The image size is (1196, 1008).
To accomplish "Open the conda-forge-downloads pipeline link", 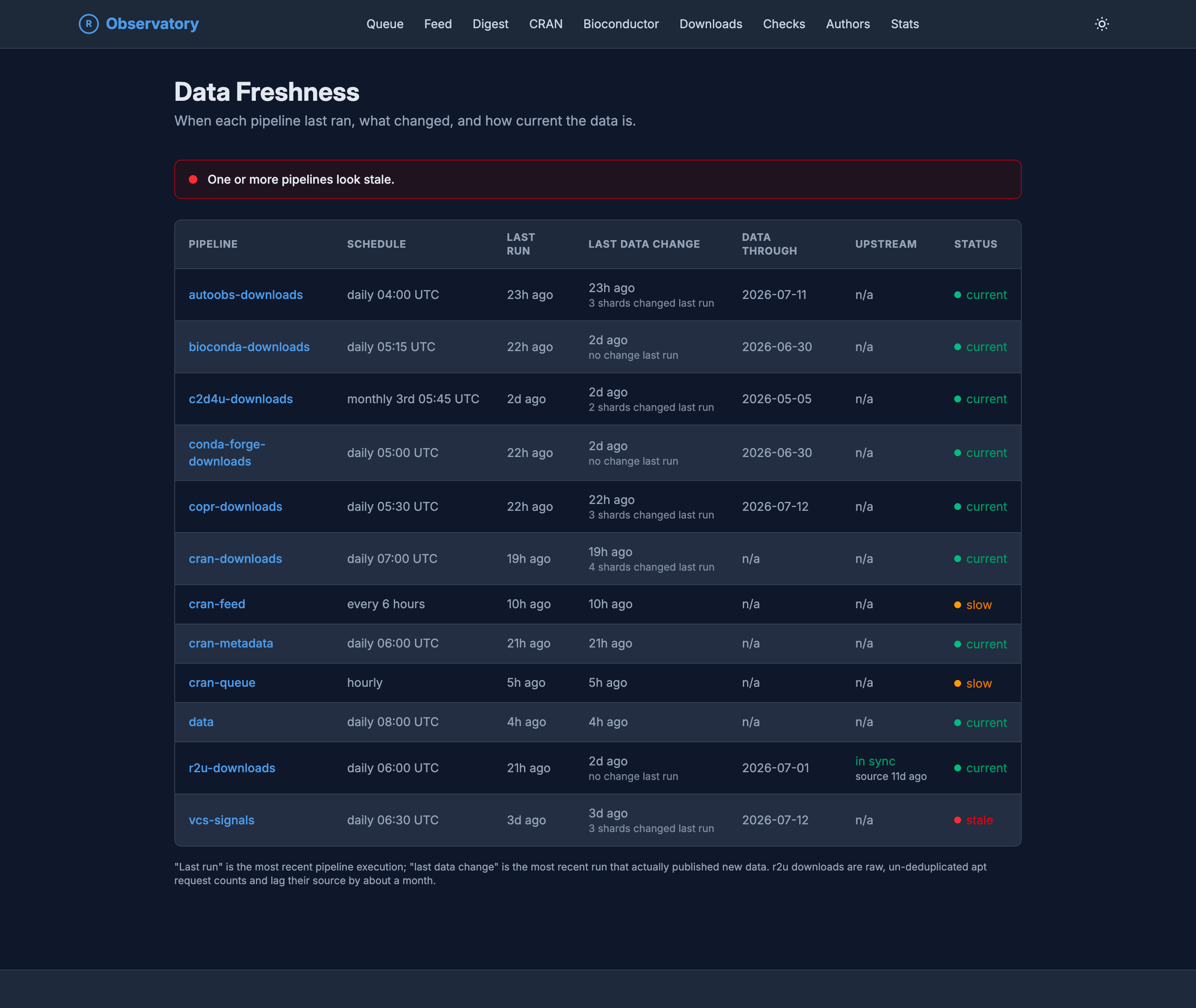I will (227, 453).
